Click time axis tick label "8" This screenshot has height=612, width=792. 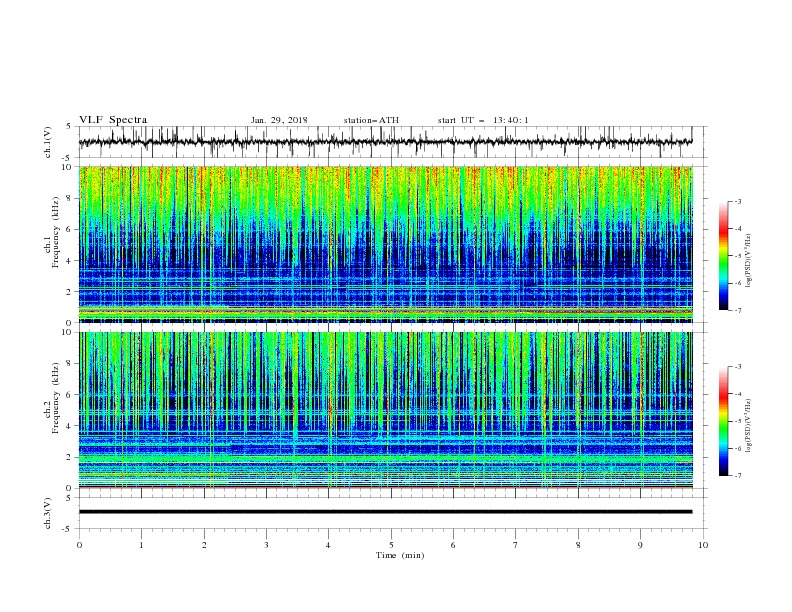[x=578, y=545]
